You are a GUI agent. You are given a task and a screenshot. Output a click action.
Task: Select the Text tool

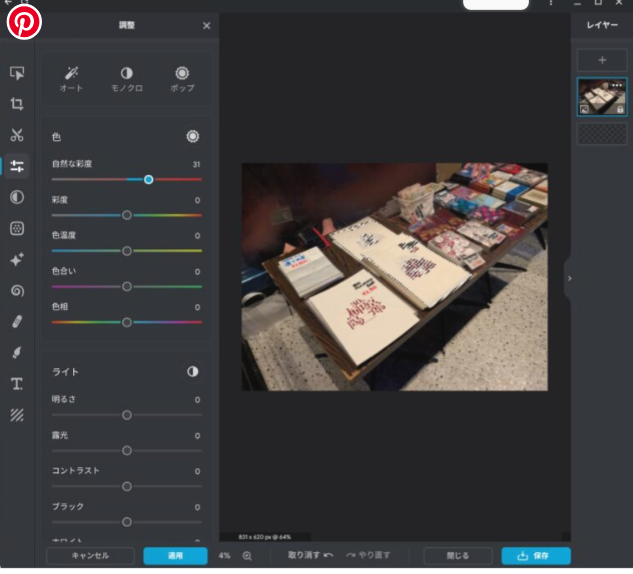tap(17, 383)
